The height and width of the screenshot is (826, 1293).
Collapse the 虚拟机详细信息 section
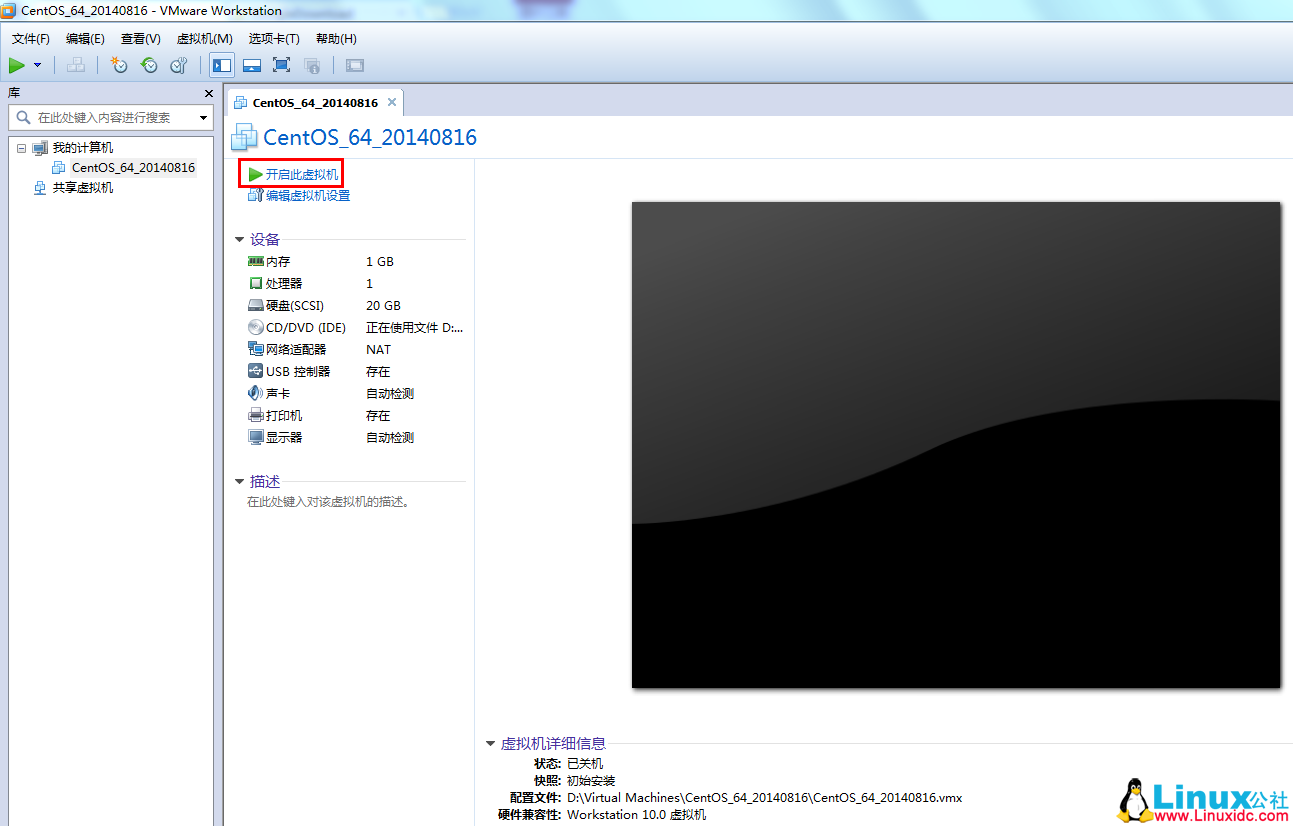click(x=490, y=744)
